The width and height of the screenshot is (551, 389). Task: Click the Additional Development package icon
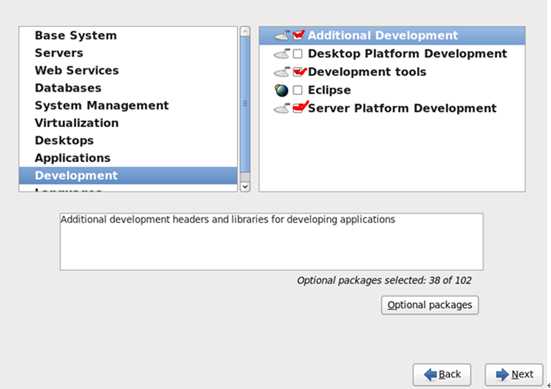tap(282, 35)
